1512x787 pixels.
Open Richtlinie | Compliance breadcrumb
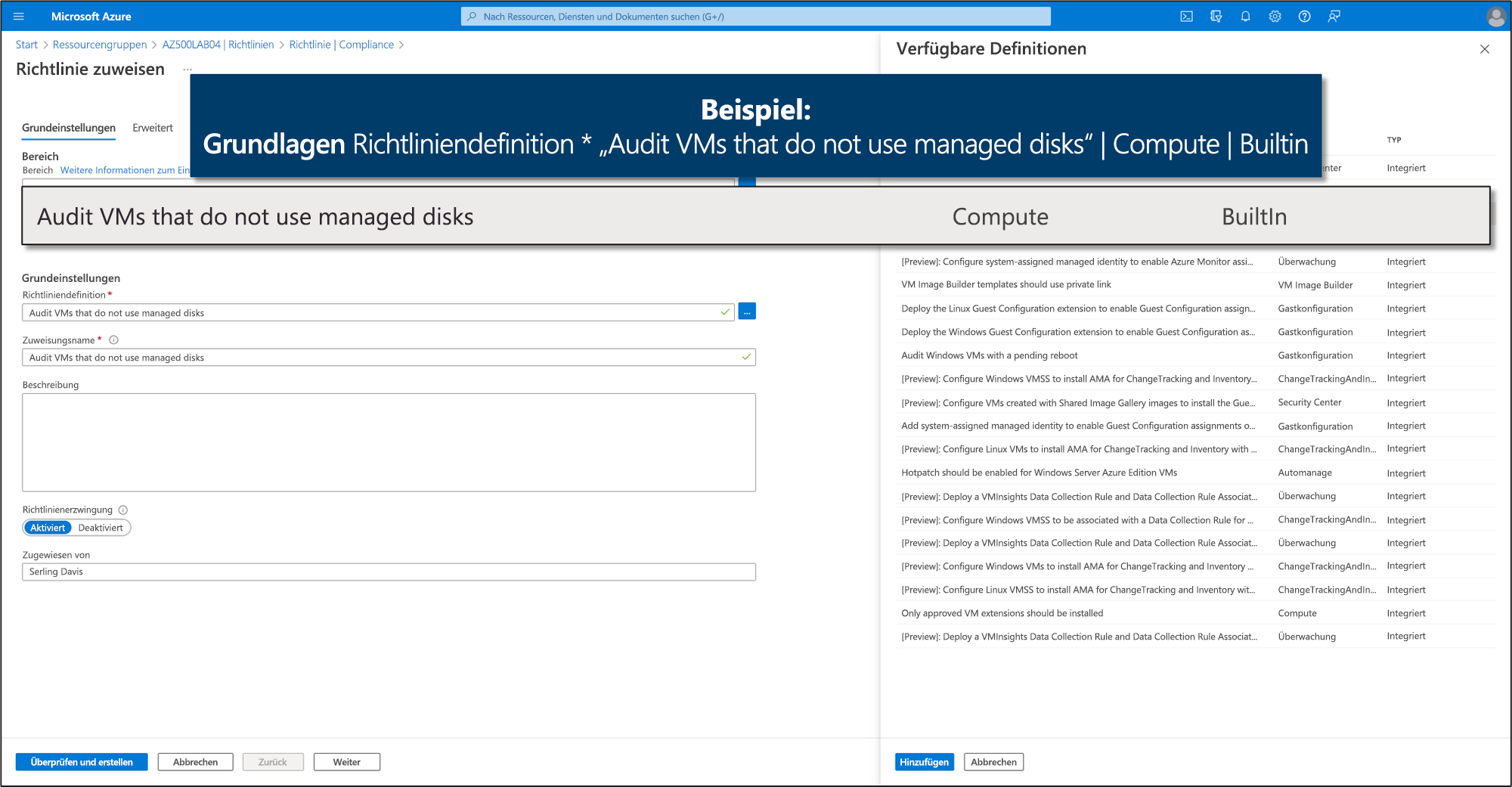click(342, 45)
